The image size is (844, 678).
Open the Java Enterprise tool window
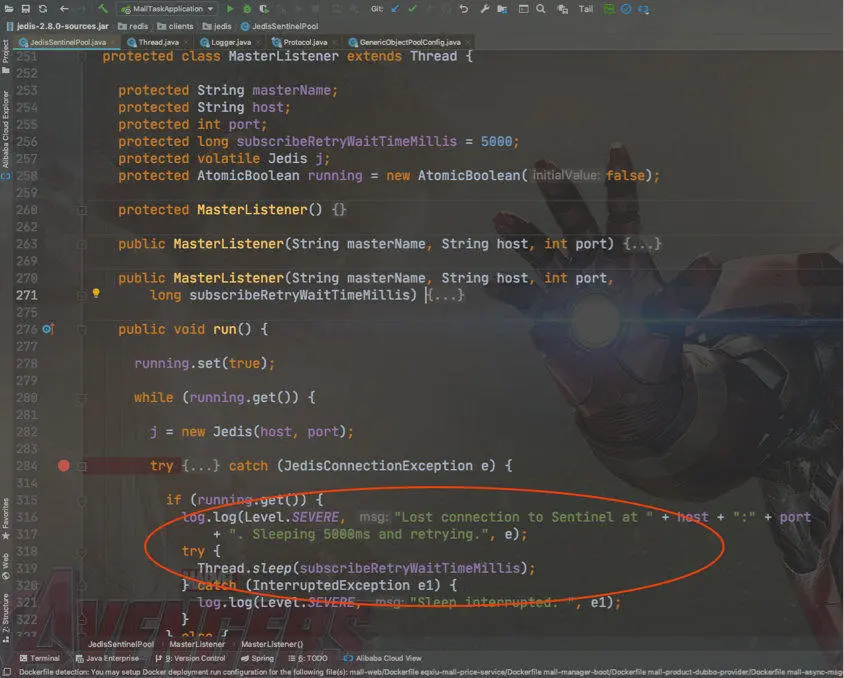click(107, 658)
